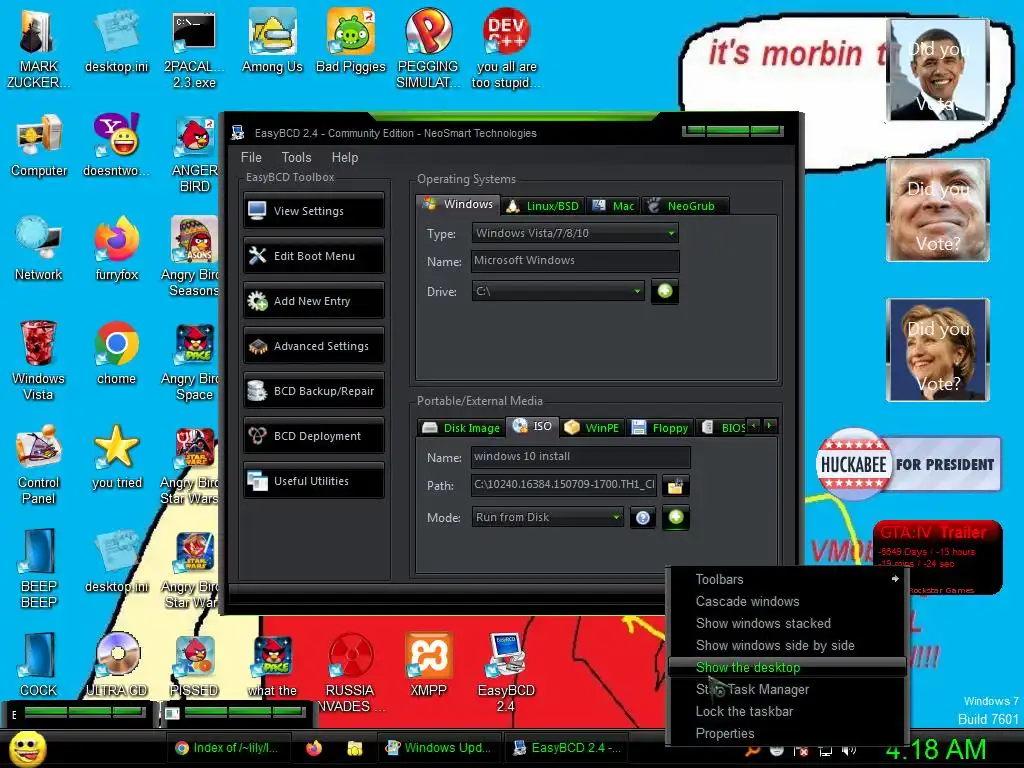Select the Computer desktop icon

[39, 146]
